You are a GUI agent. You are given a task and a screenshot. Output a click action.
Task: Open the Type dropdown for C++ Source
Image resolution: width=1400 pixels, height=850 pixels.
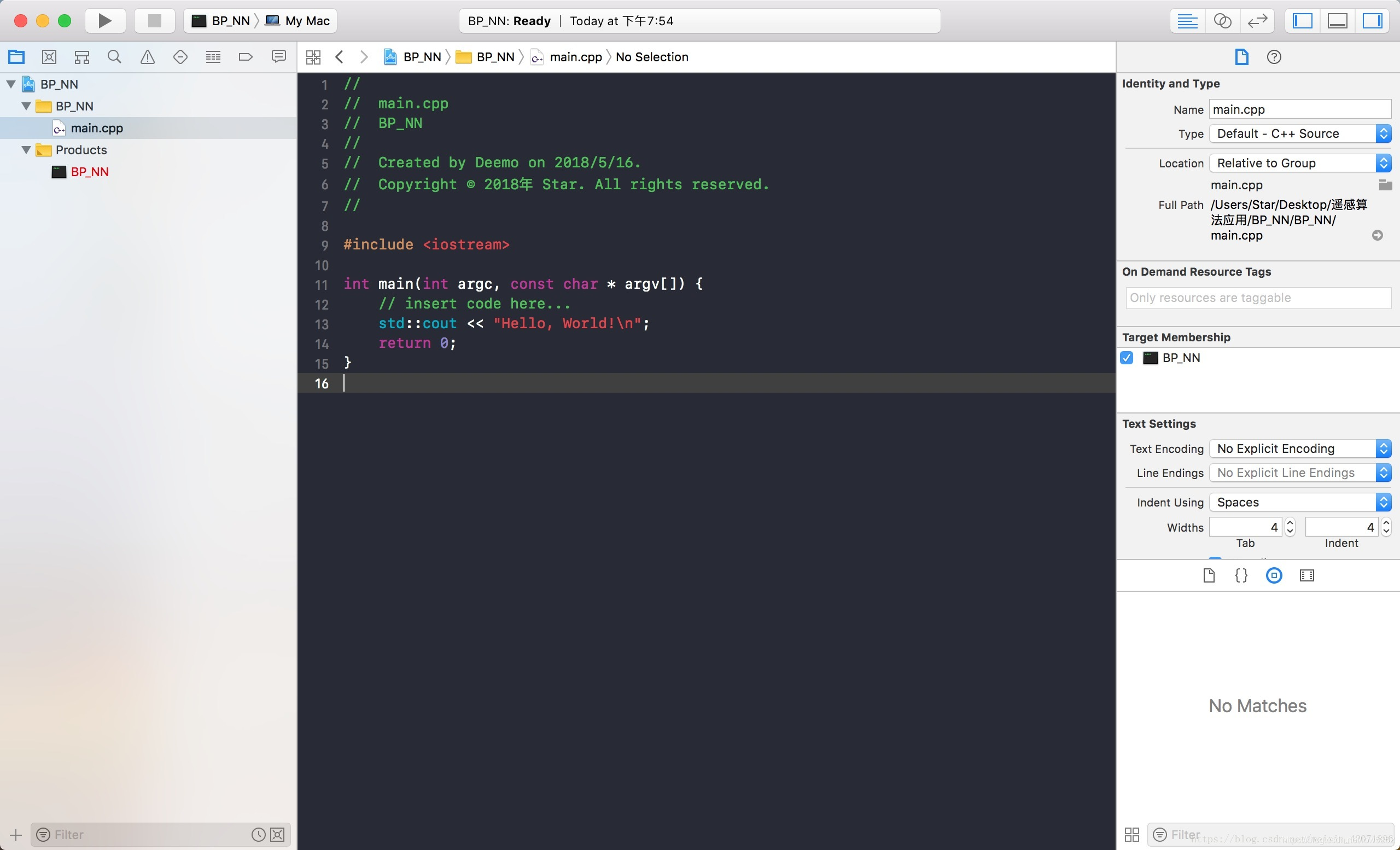tap(1299, 133)
